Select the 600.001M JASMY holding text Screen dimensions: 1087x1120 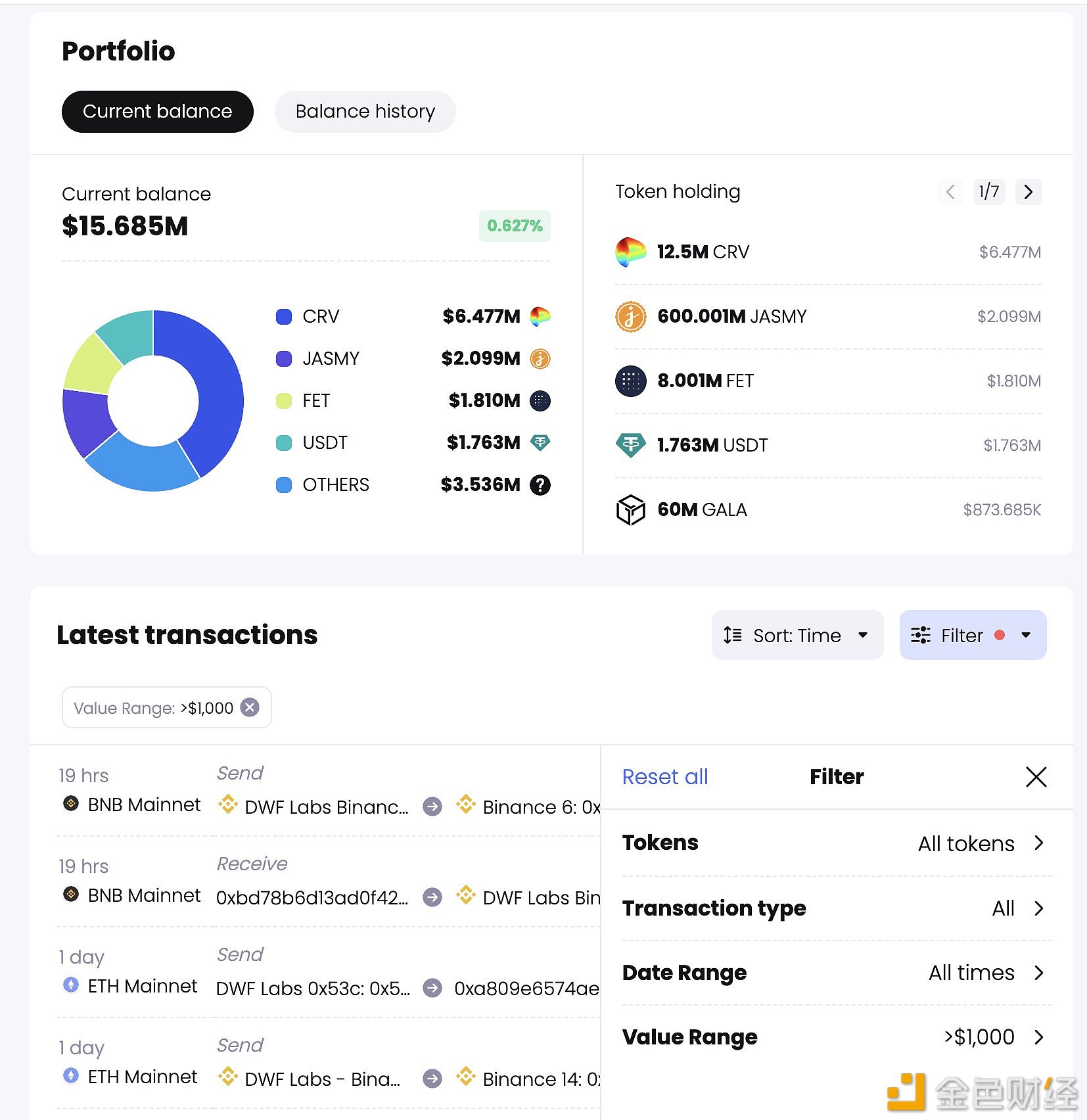pyautogui.click(x=732, y=316)
